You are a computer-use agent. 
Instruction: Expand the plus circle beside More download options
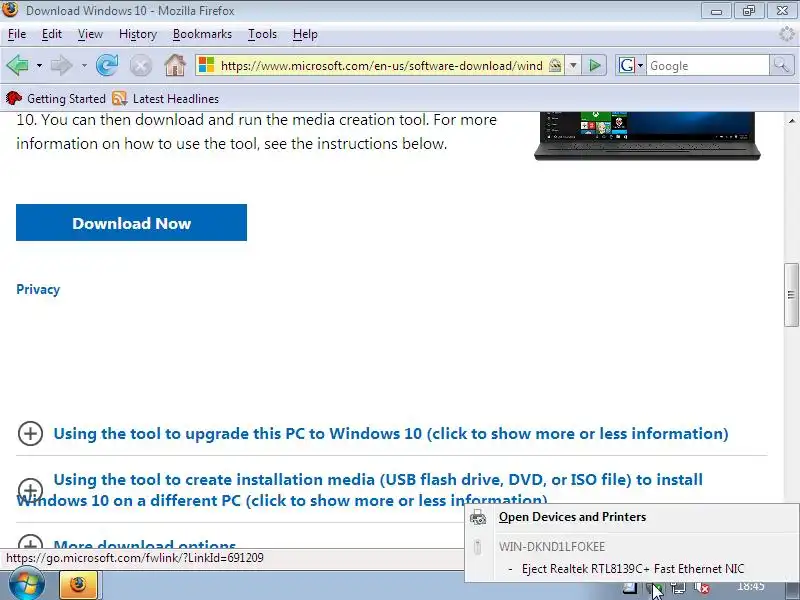coord(31,542)
